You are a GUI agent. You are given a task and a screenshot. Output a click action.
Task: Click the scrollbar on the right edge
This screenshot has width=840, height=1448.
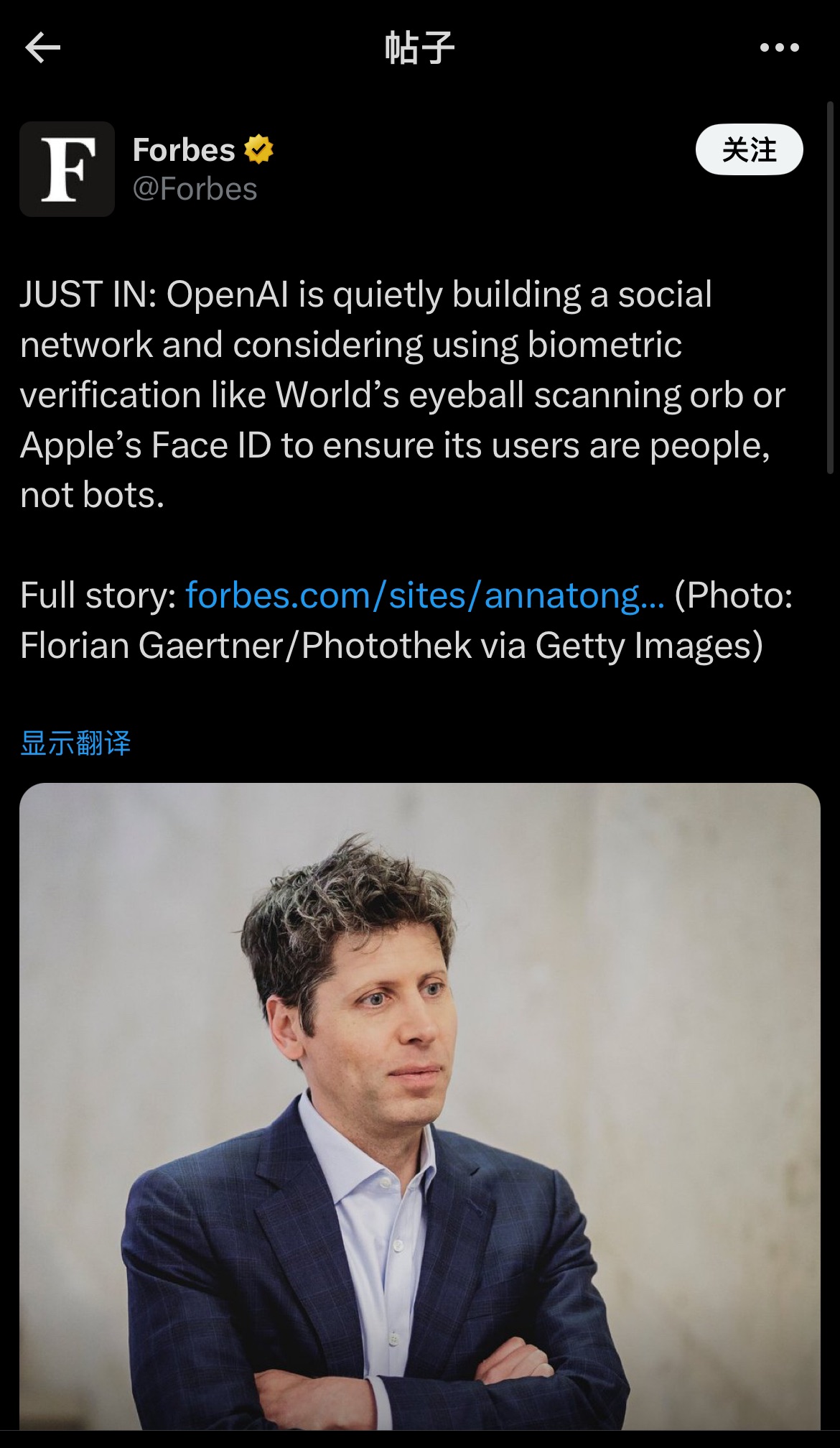pos(831,287)
